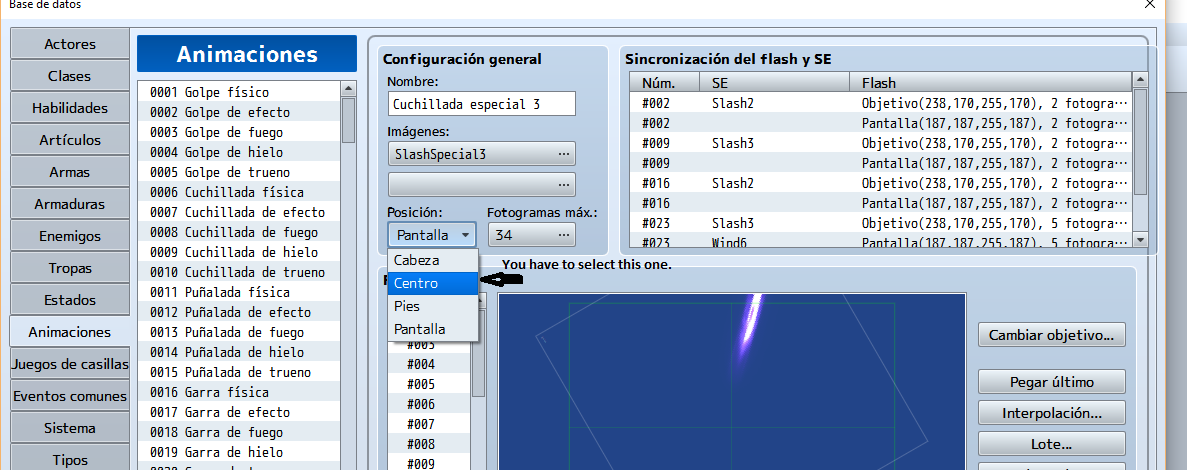Image resolution: width=1187 pixels, height=470 pixels.
Task: Open the Armas tab
Action: click(70, 172)
